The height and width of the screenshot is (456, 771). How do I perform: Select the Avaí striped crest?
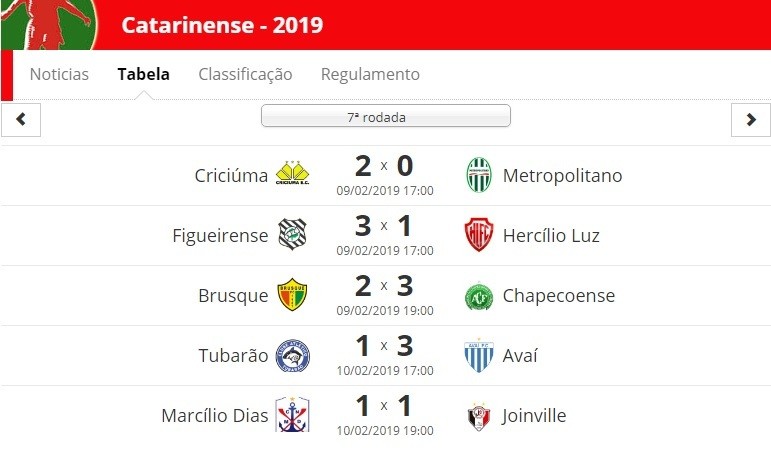[479, 355]
